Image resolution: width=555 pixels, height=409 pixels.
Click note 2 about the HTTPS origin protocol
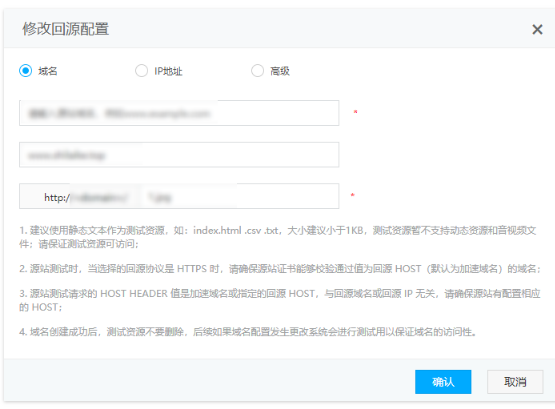[280, 269]
